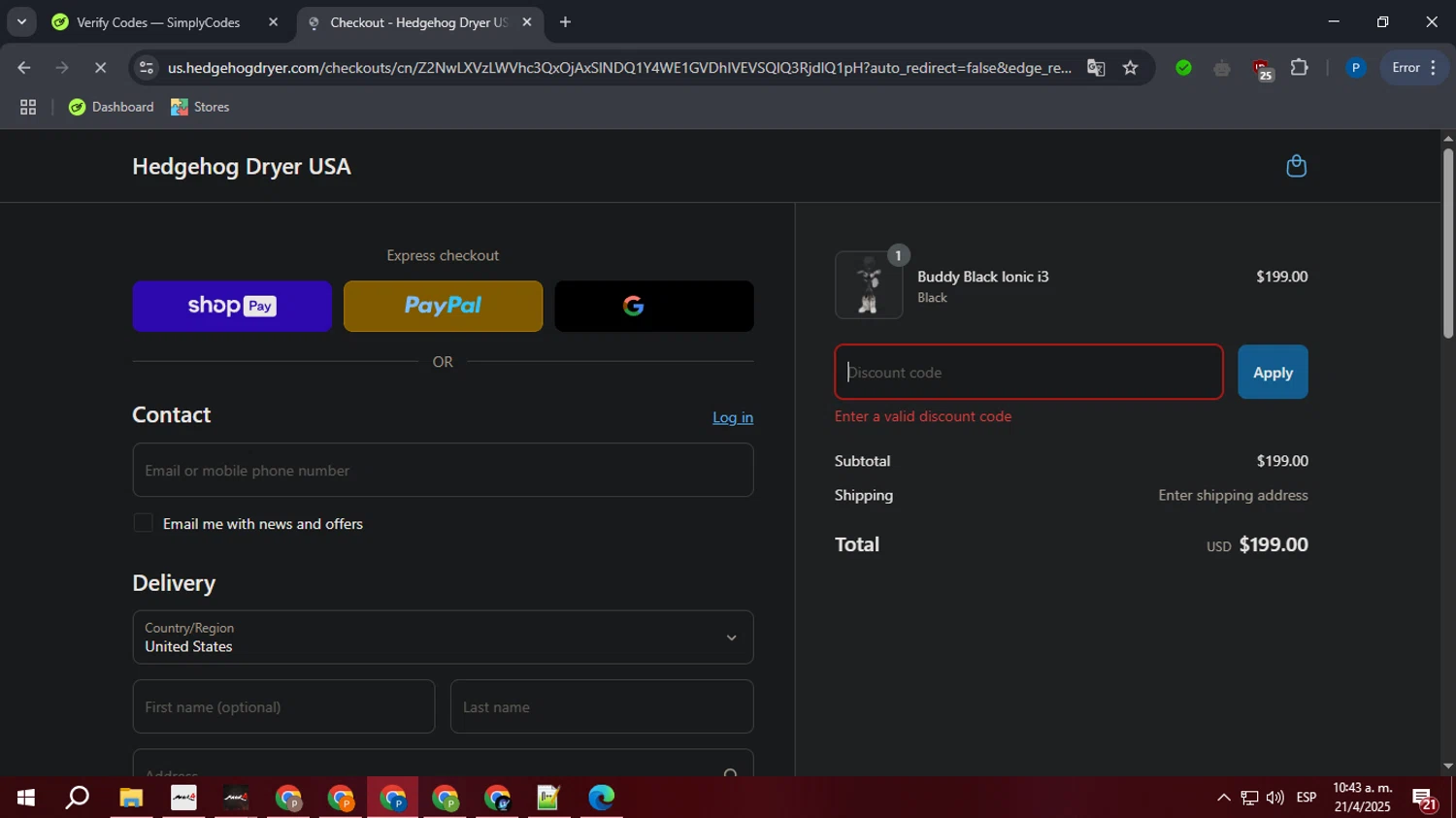Viewport: 1456px width, 818px height.
Task: Open Windows taskbar search
Action: coord(78,798)
